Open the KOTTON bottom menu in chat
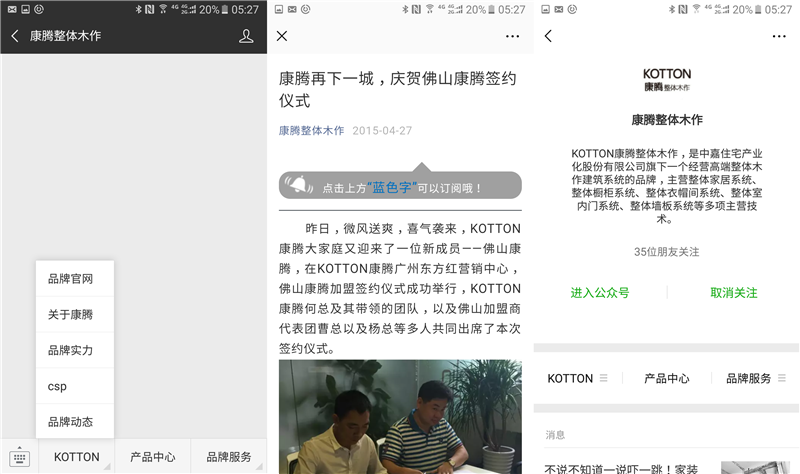The width and height of the screenshot is (800, 474). [x=77, y=457]
